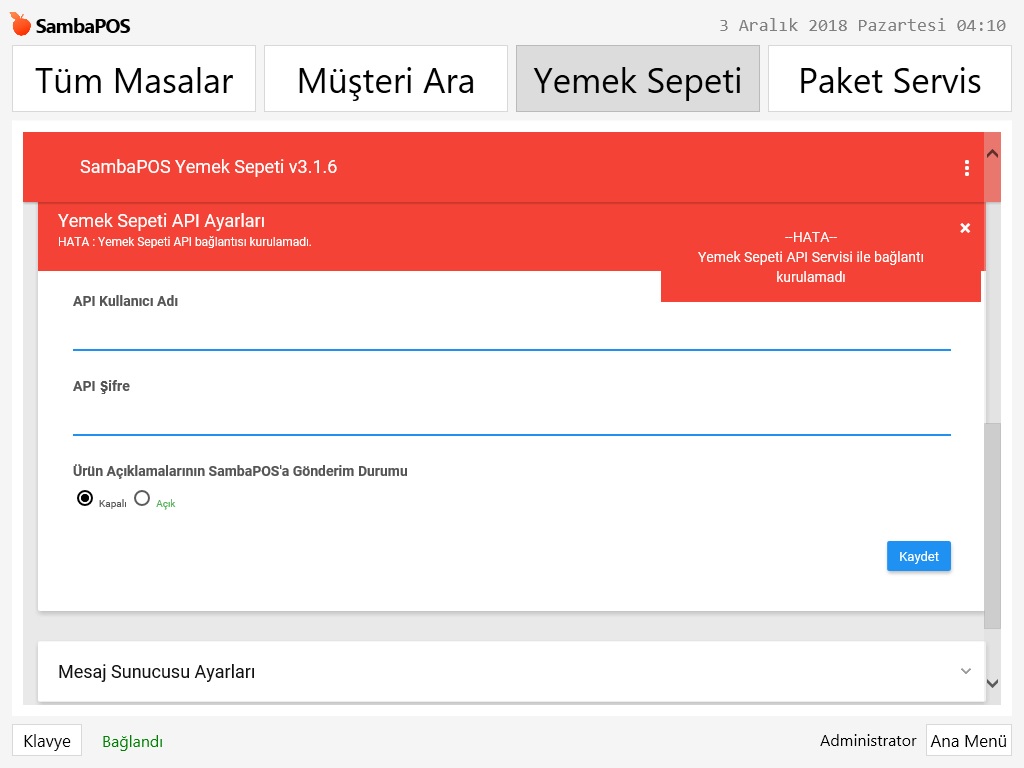The image size is (1024, 768).
Task: Click the Administrator user label
Action: [867, 741]
